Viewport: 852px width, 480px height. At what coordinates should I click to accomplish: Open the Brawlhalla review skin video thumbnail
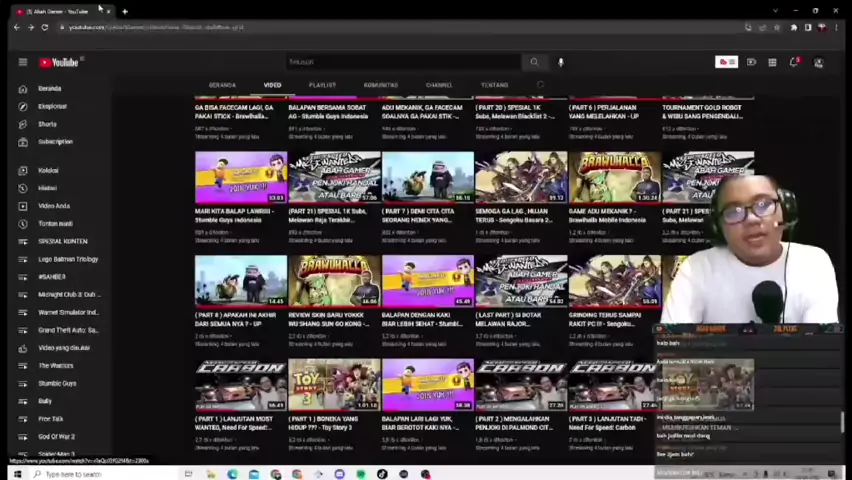[x=334, y=280]
